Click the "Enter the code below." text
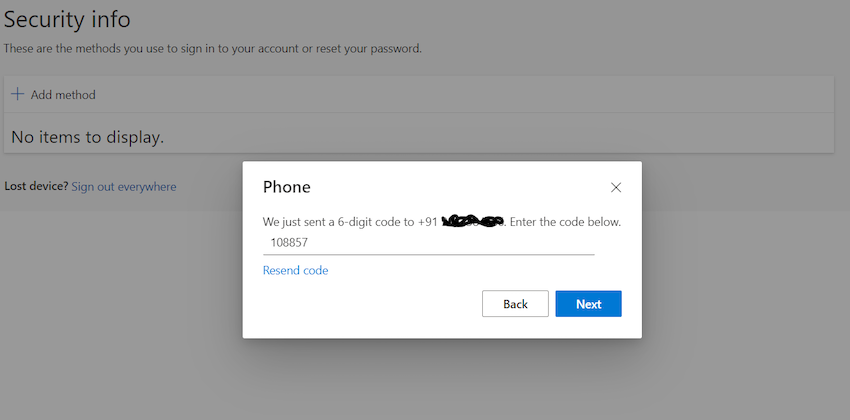The width and height of the screenshot is (850, 420). click(565, 221)
